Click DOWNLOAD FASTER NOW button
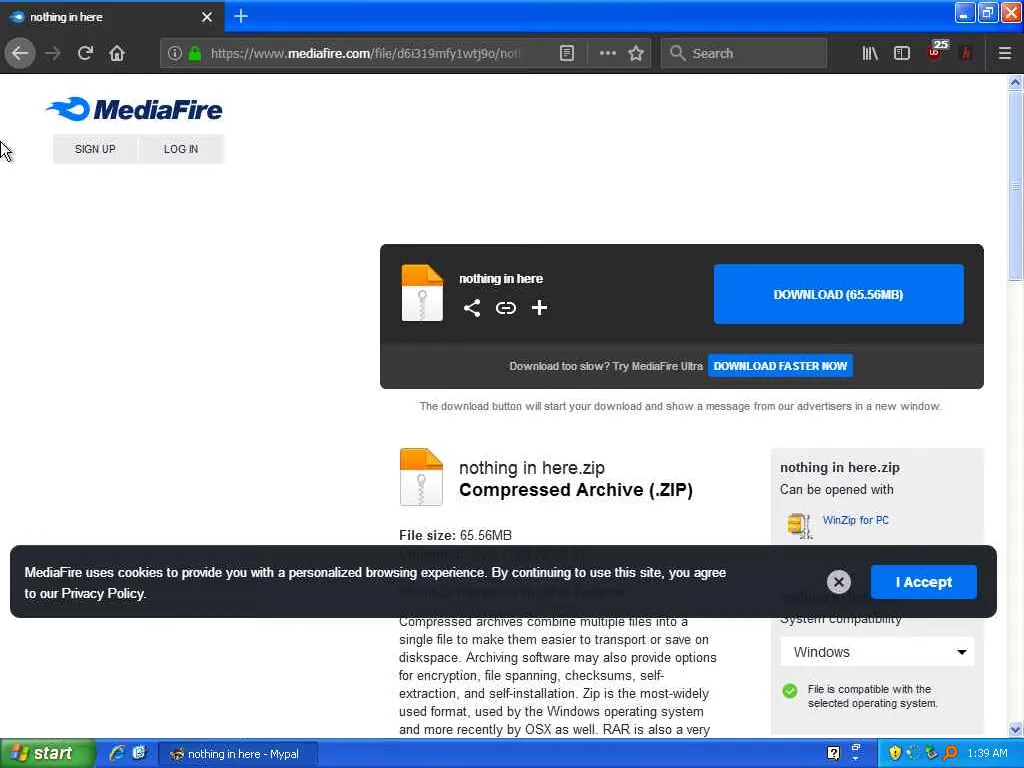Viewport: 1024px width, 768px height. [x=780, y=366]
